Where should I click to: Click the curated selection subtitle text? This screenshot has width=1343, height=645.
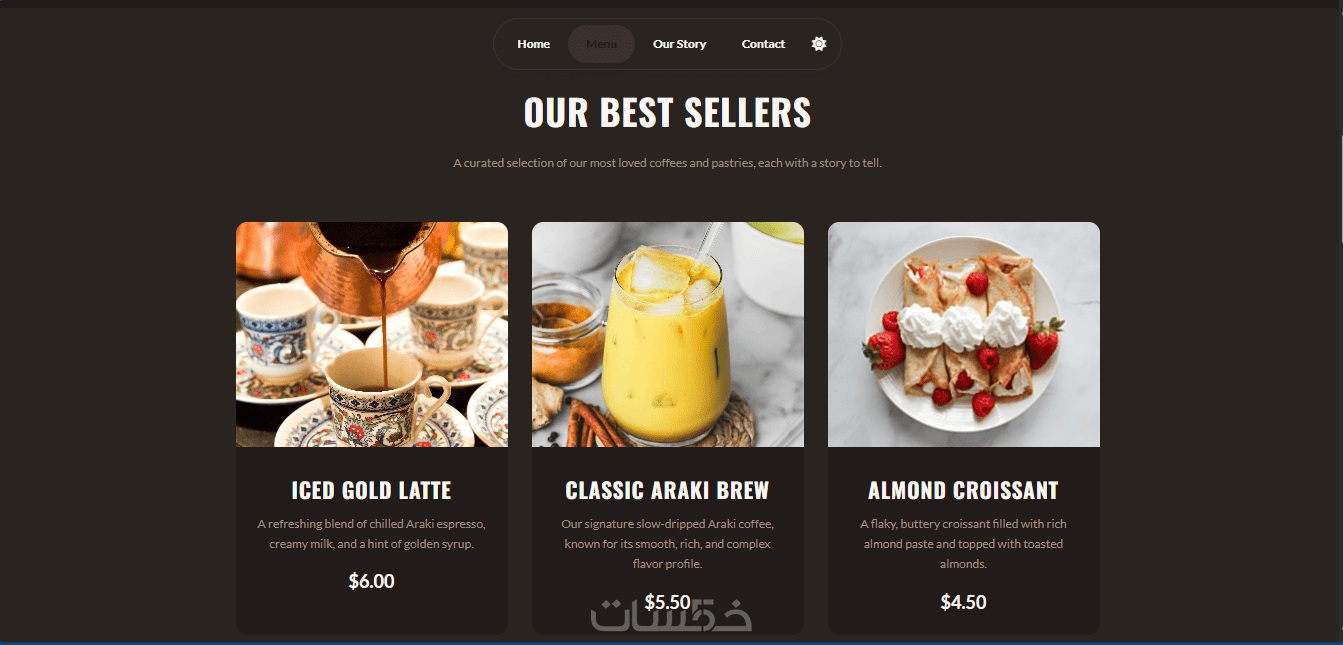667,163
